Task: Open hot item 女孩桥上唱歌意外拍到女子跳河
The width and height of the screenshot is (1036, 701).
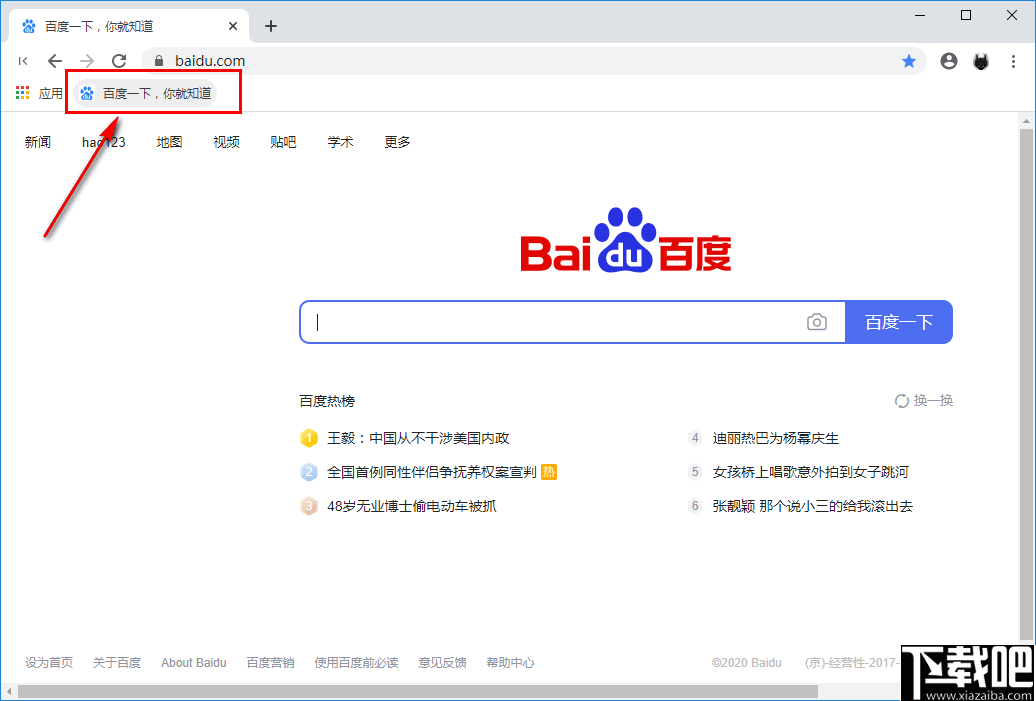Action: (811, 472)
